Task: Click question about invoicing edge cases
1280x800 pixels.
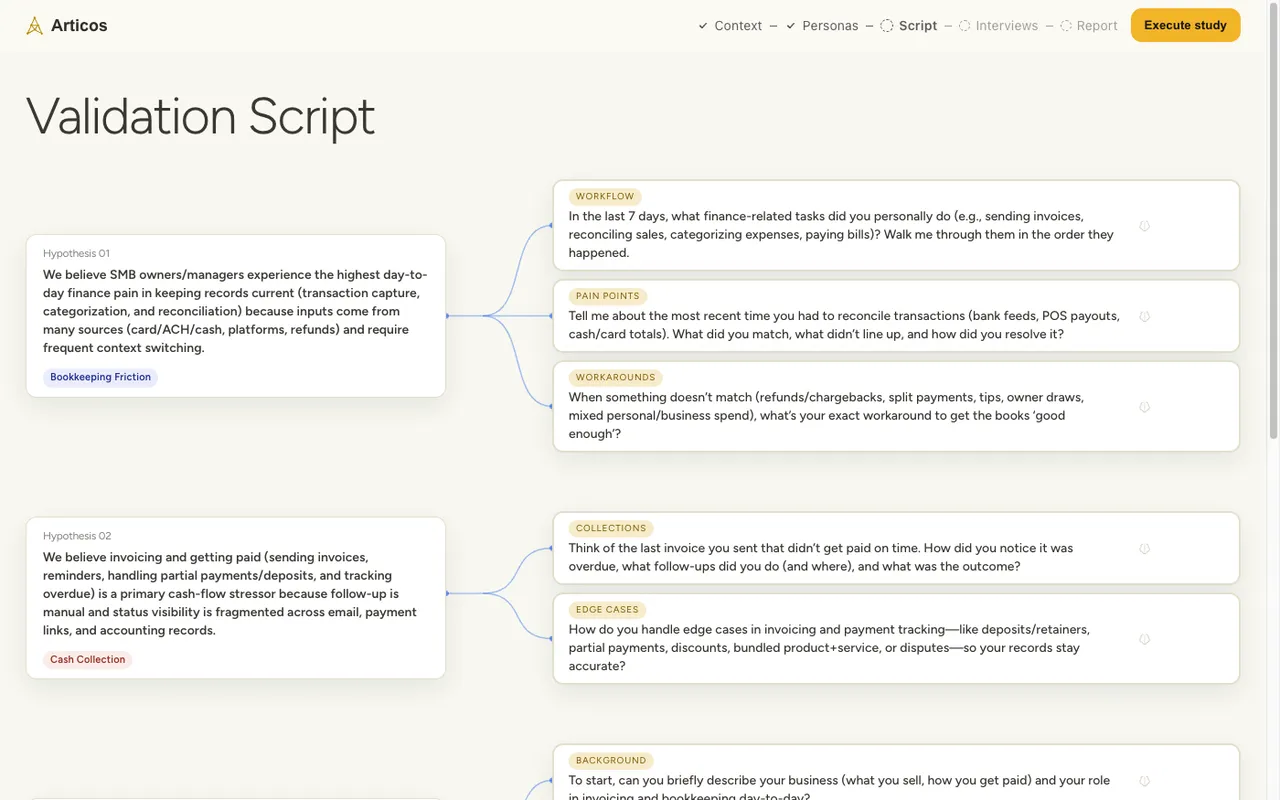Action: (829, 648)
